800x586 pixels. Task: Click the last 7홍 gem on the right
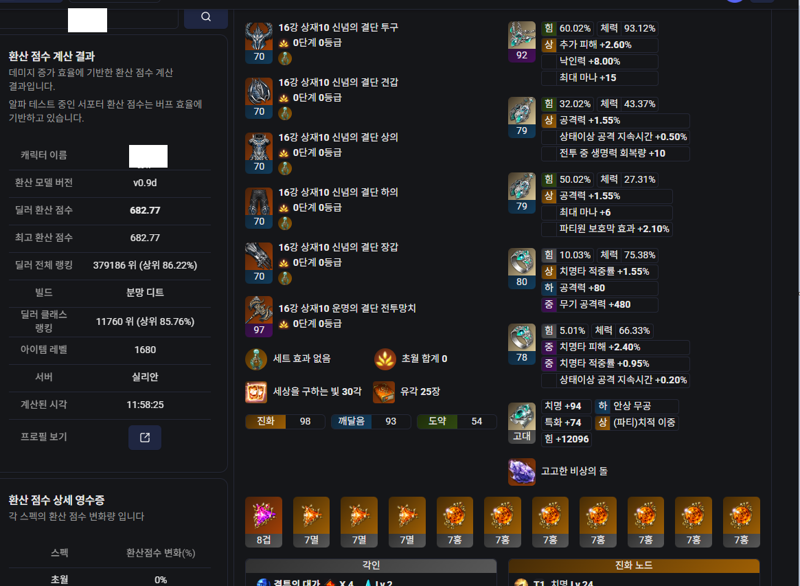pos(741,522)
